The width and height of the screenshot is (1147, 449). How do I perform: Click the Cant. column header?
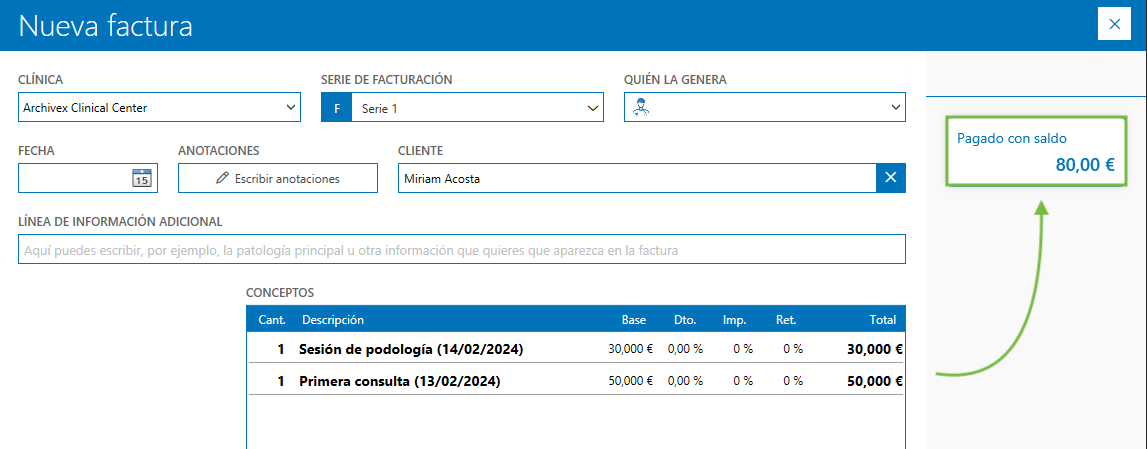click(272, 320)
